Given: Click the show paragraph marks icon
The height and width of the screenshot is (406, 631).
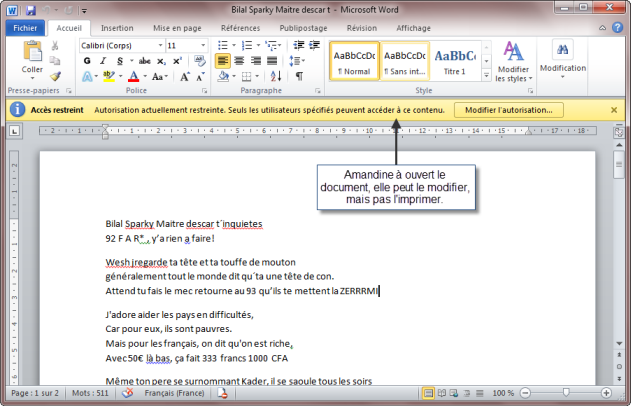Looking at the screenshot, I should tap(299, 76).
